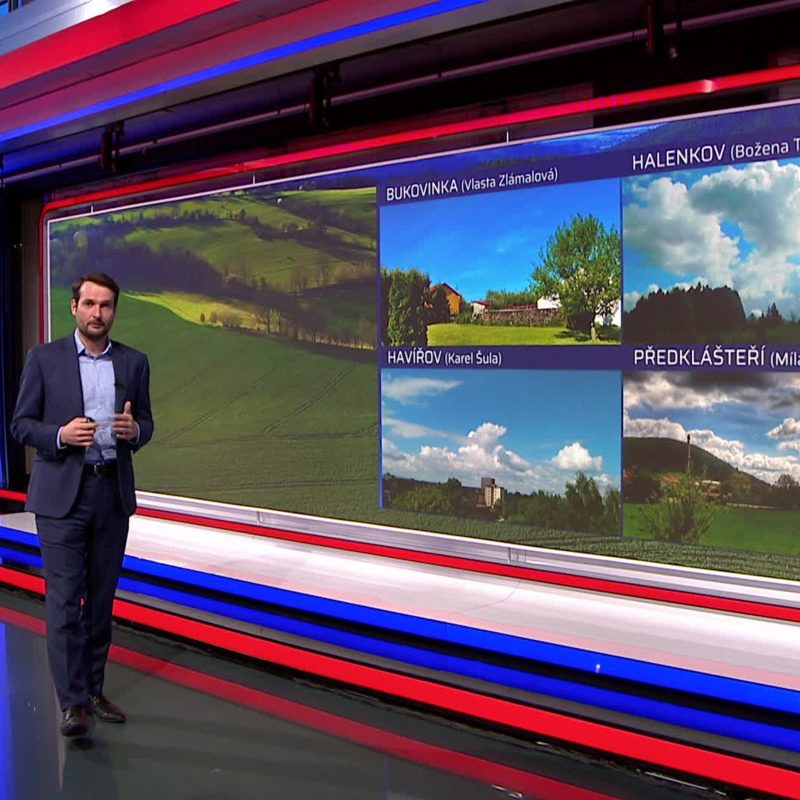The image size is (800, 800).
Task: Click the author name Vlasta Zlámalová
Action: pos(510,180)
